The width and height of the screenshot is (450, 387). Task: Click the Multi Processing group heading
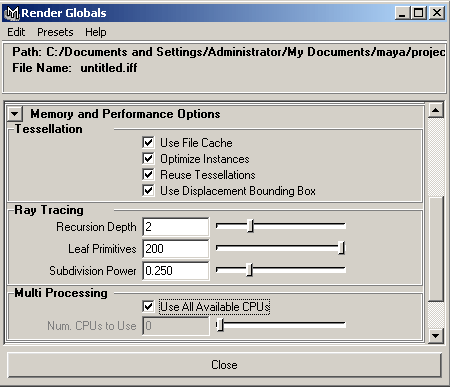coord(61,293)
